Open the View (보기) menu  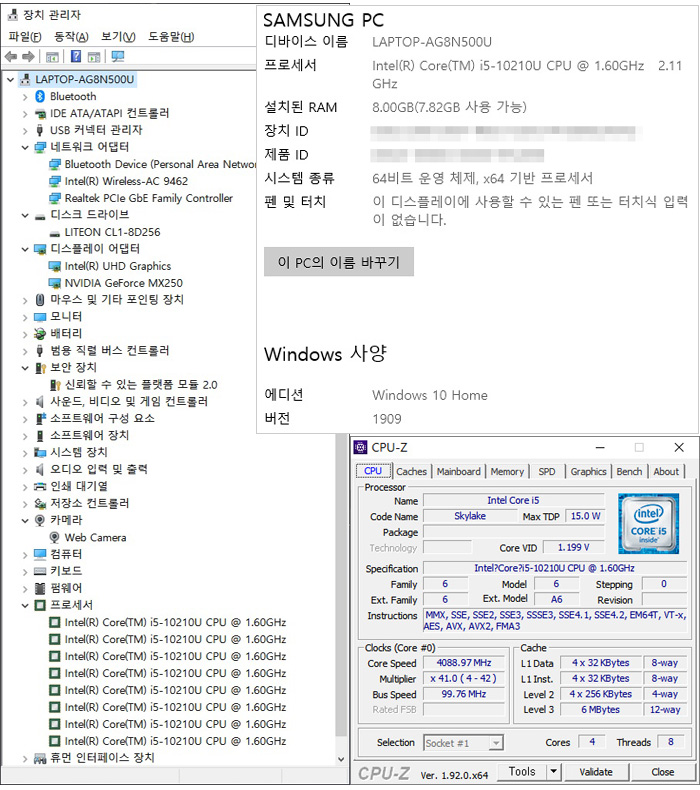118,37
